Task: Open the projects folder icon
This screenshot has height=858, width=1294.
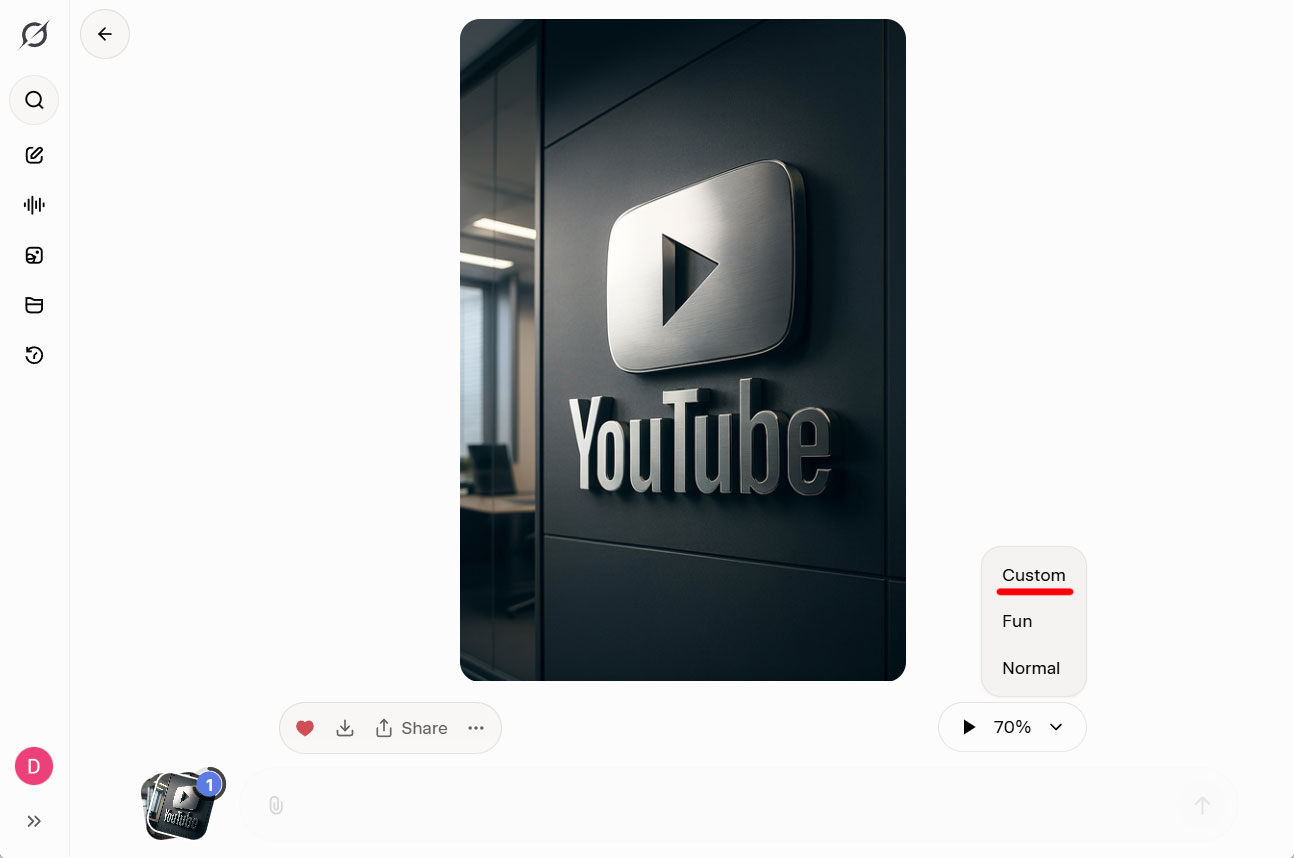Action: coord(34,305)
